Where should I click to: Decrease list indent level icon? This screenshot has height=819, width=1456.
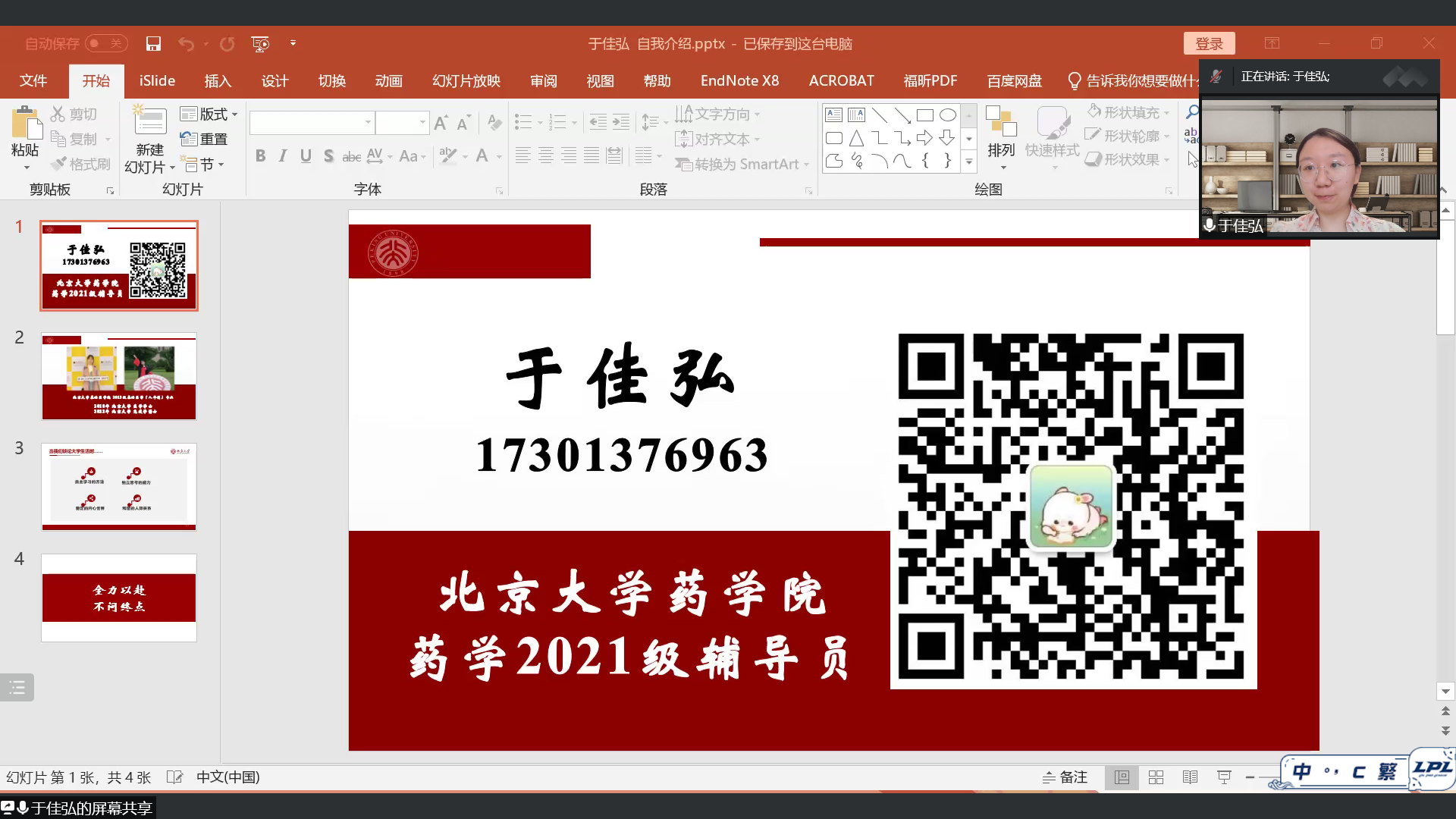598,121
